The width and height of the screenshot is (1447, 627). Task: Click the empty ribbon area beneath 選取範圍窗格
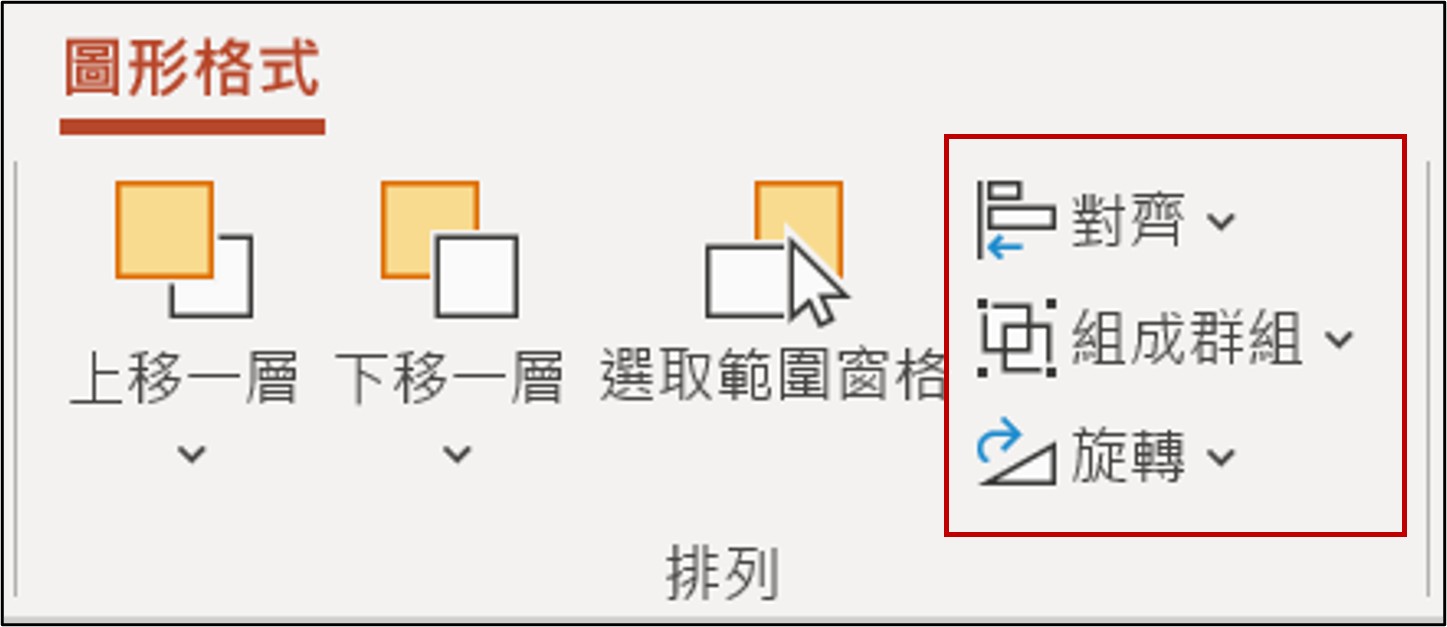pyautogui.click(x=773, y=470)
